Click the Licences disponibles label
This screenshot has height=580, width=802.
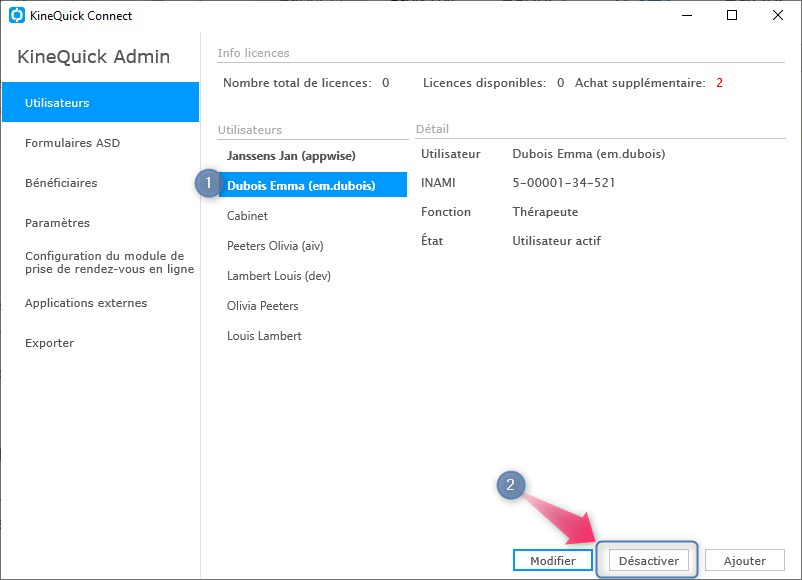[484, 83]
